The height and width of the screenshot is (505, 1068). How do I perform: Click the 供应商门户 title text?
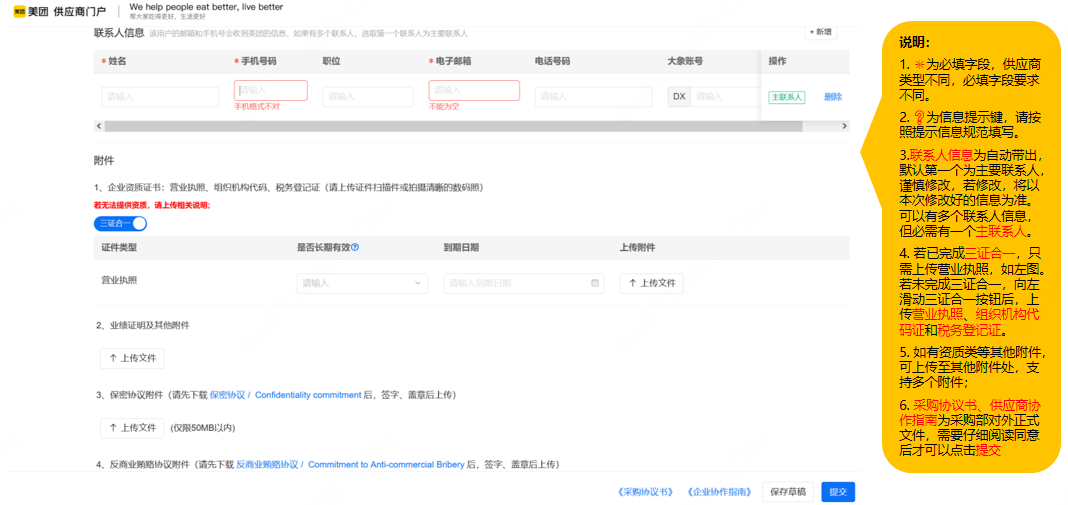pyautogui.click(x=79, y=12)
